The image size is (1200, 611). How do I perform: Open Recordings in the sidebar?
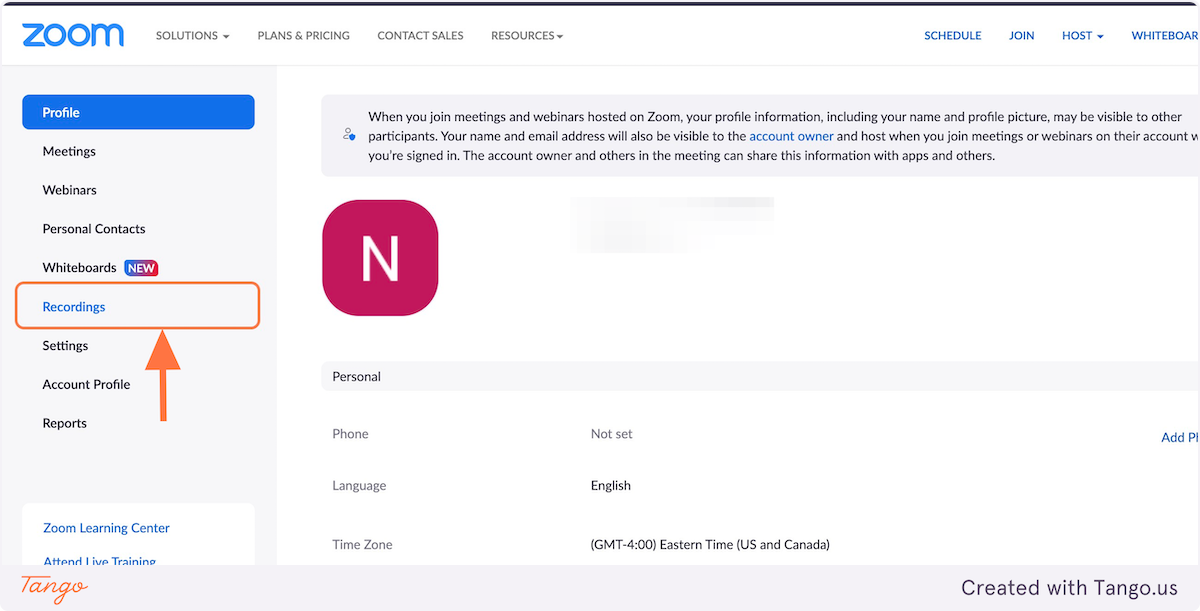(x=74, y=307)
